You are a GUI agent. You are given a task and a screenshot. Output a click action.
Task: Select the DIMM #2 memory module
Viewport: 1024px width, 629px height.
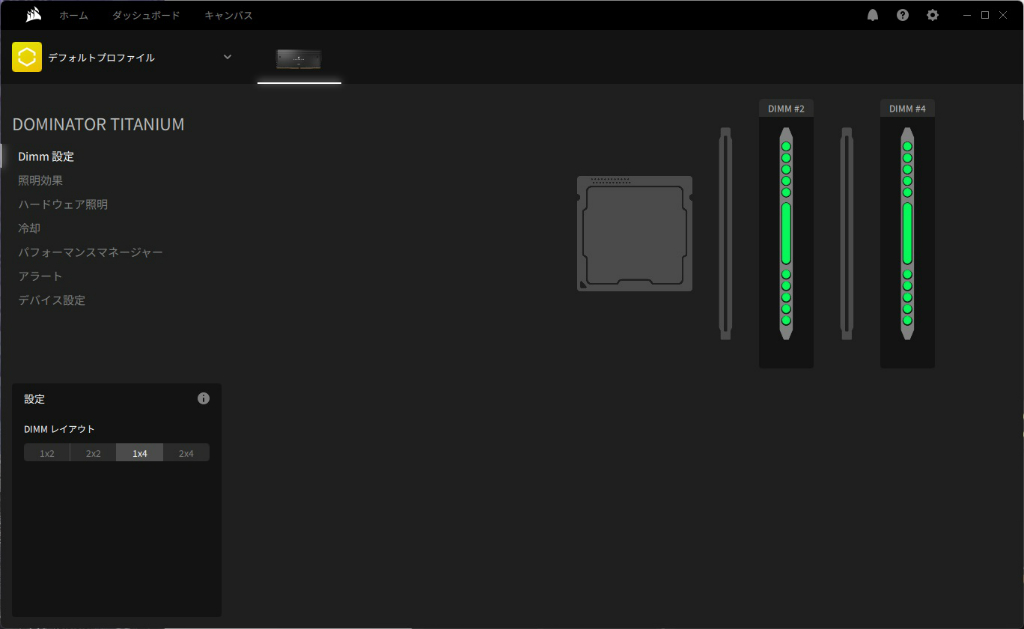pos(786,233)
